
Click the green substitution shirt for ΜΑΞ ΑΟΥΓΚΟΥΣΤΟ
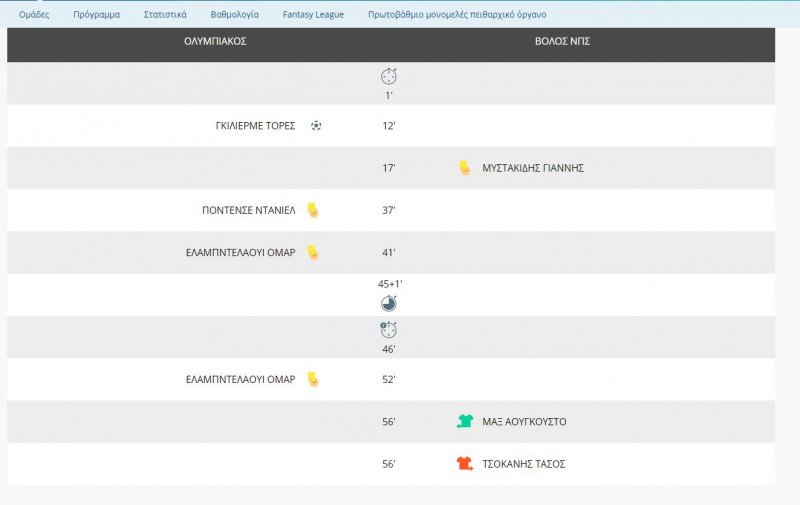pyautogui.click(x=465, y=421)
